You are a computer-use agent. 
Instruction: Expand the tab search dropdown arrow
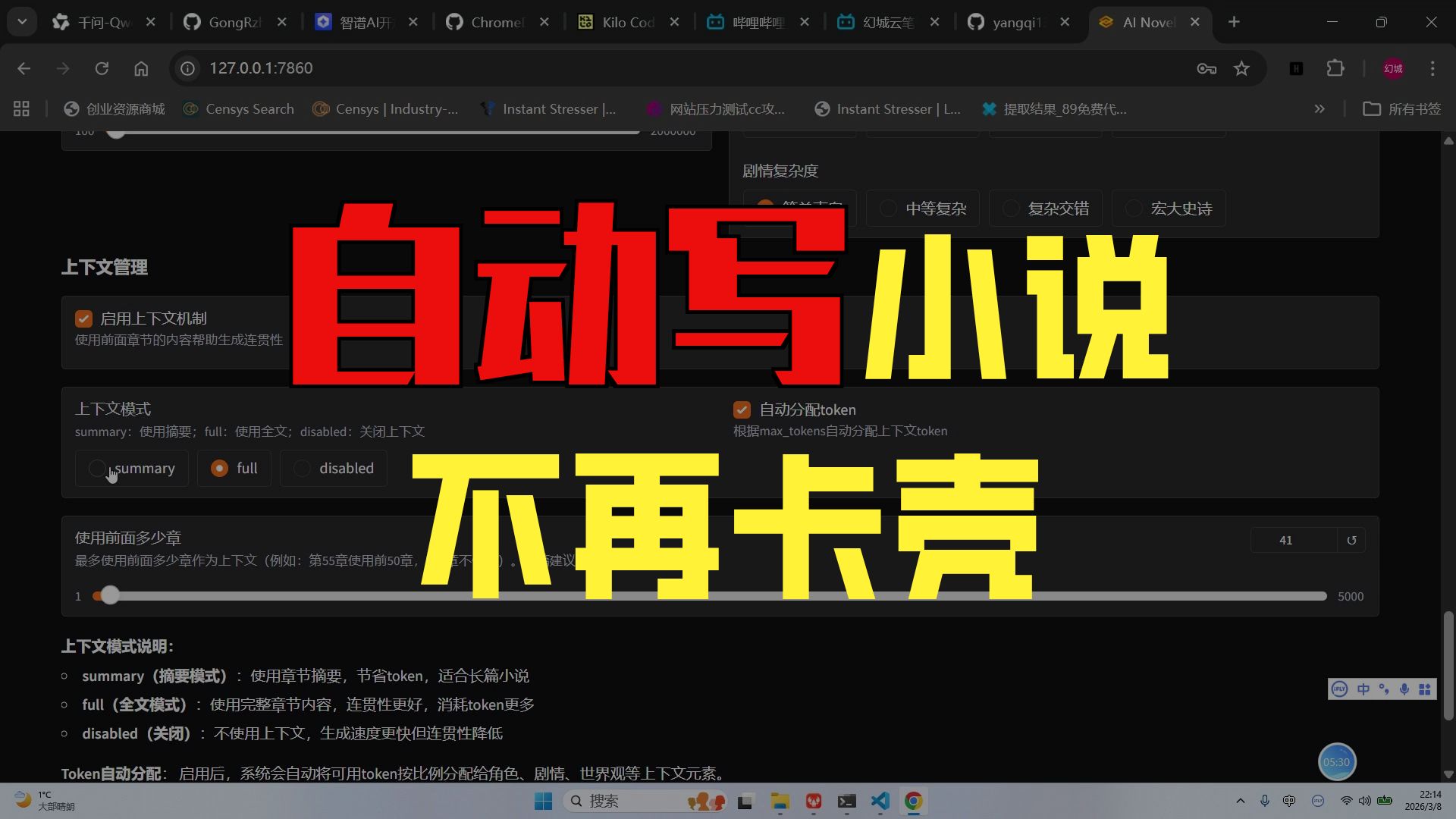tap(22, 22)
